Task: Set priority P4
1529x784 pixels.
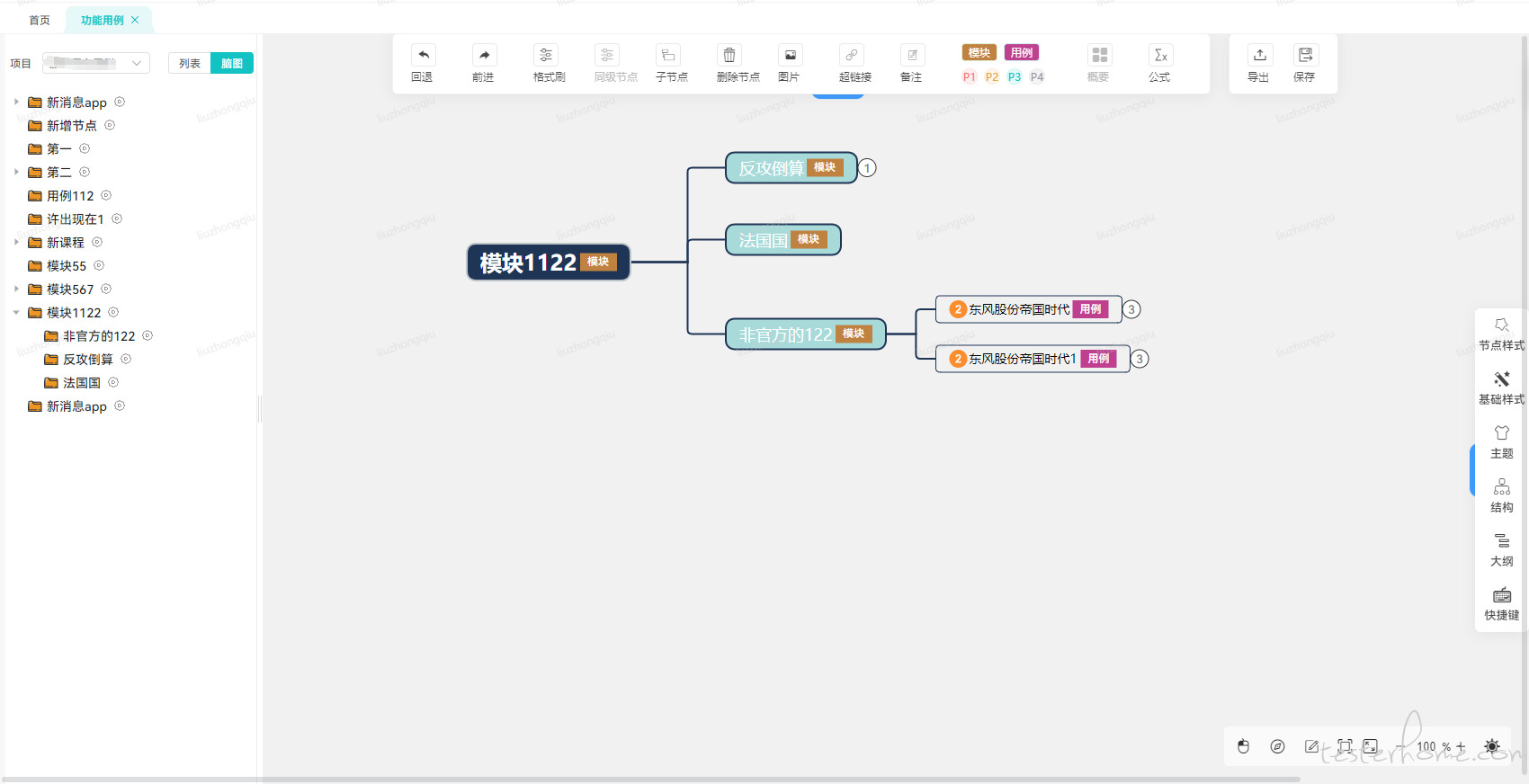Action: (1037, 76)
